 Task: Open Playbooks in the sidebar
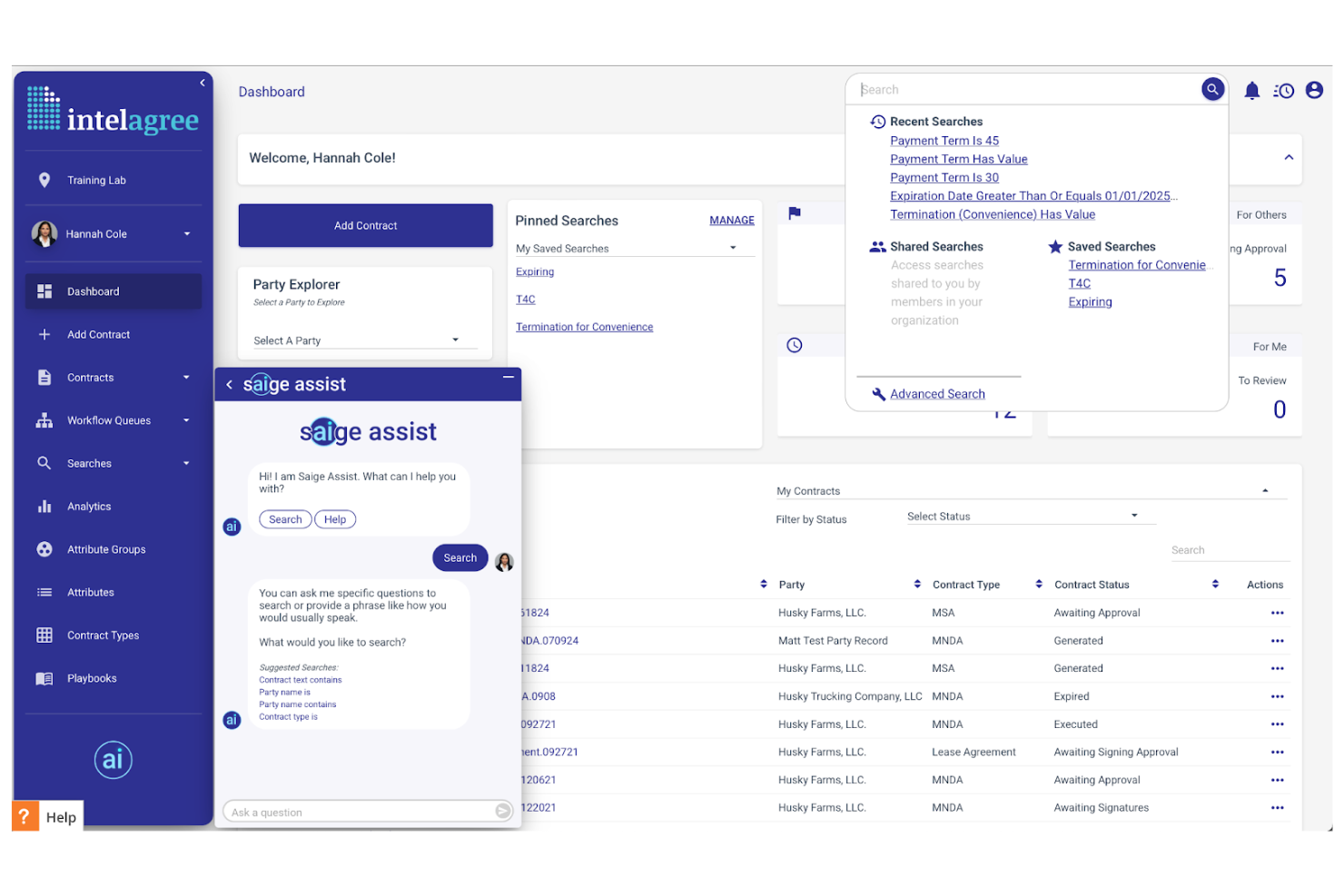pos(92,678)
